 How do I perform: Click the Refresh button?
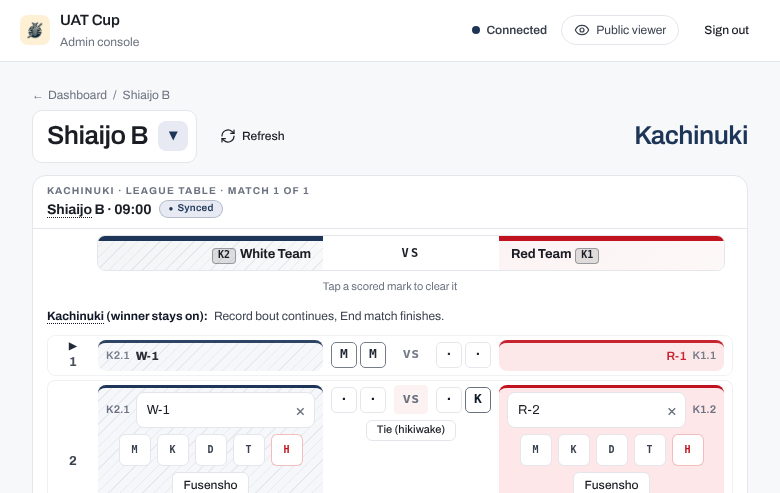point(253,136)
